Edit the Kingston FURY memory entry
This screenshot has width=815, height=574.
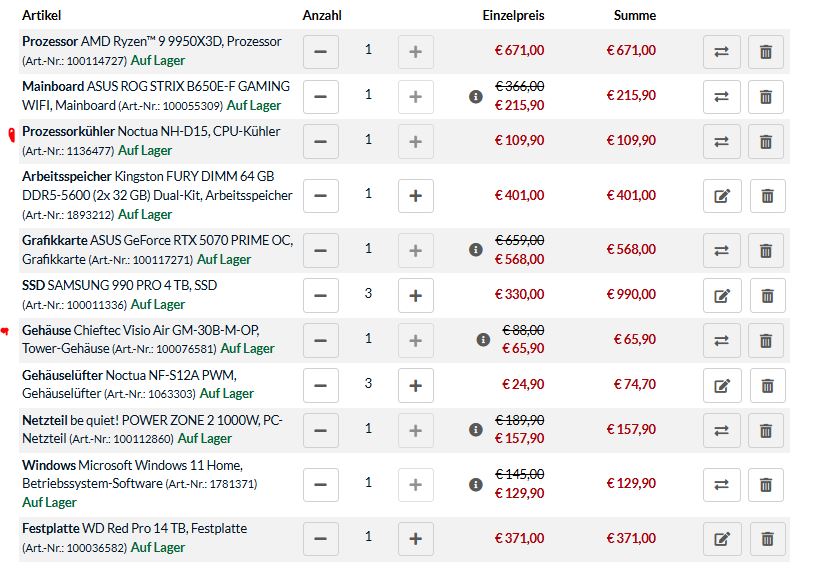pyautogui.click(x=722, y=196)
